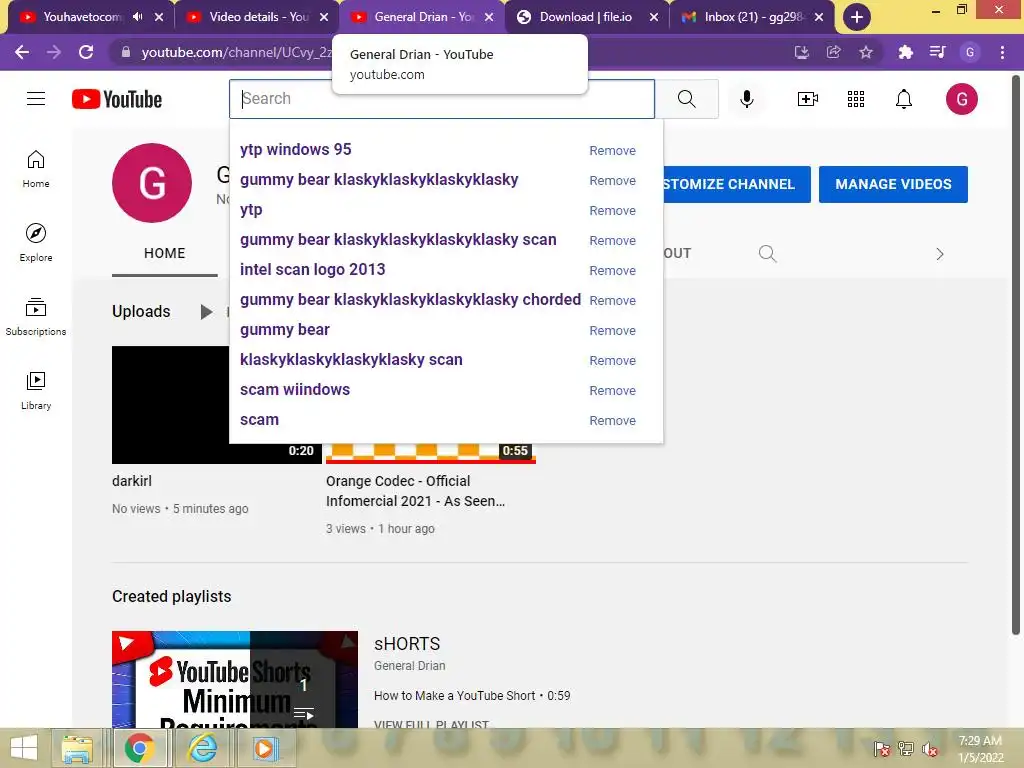
Task: Click the browser address bar URL
Action: click(236, 52)
